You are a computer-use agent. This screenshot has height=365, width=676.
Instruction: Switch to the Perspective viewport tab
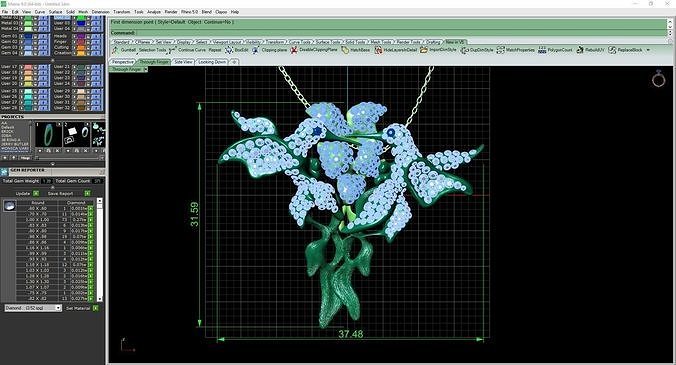tap(123, 62)
